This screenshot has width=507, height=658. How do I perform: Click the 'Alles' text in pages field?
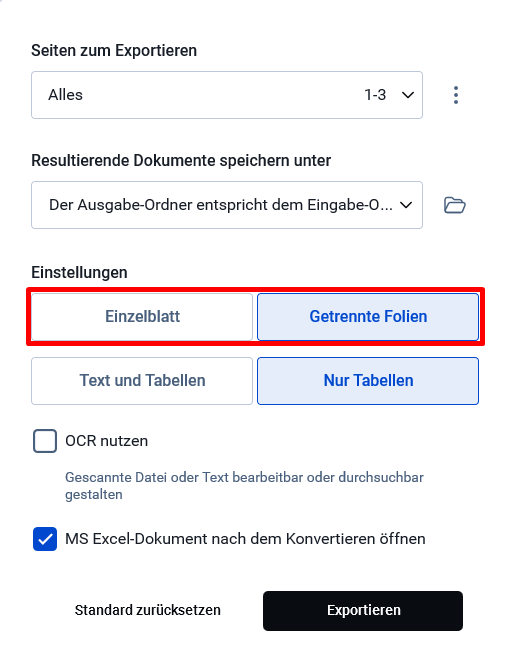pos(65,95)
